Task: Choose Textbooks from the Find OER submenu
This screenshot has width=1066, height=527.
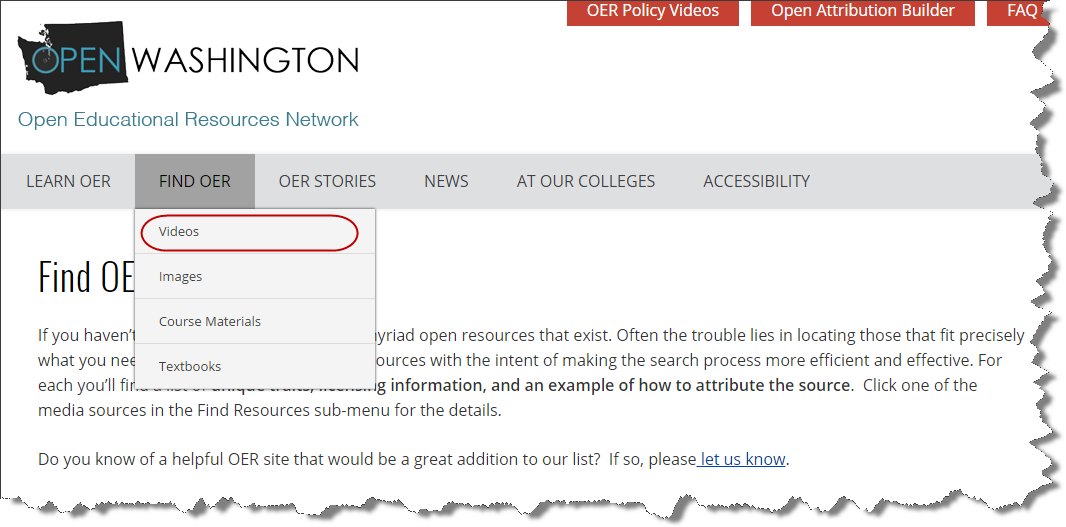Action: (x=255, y=366)
